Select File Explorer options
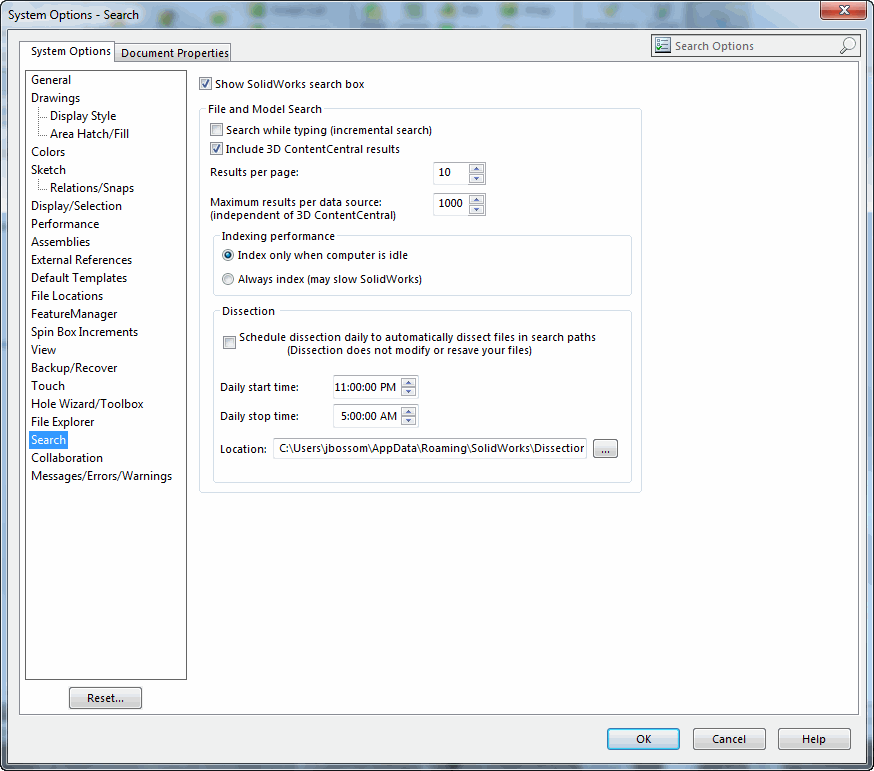 pyautogui.click(x=62, y=422)
